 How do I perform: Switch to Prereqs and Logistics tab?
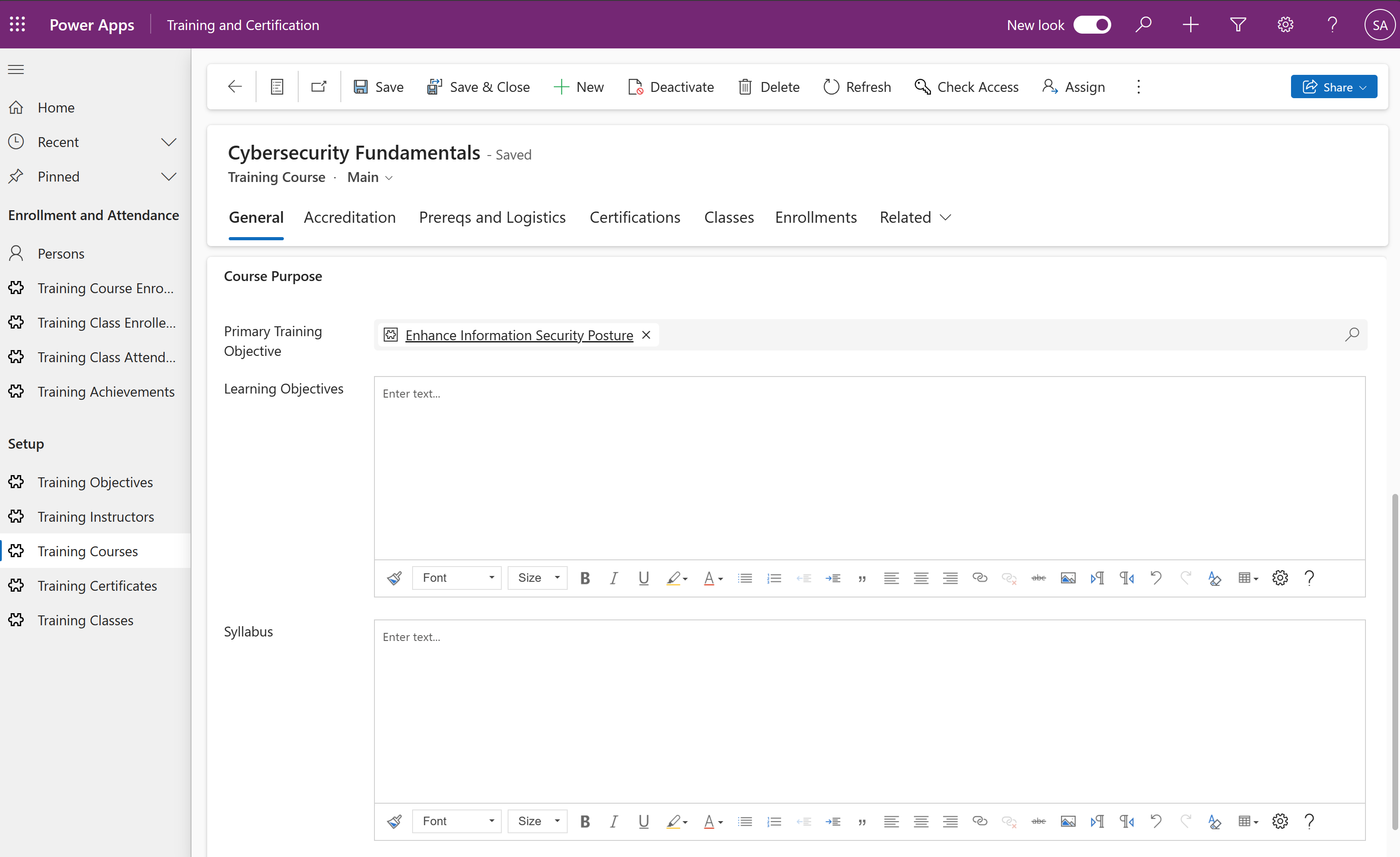[x=492, y=217]
